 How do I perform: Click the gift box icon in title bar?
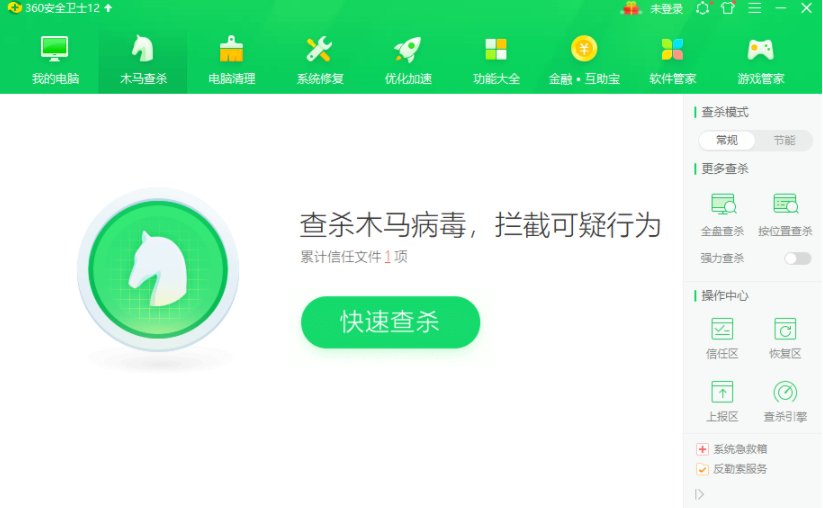click(631, 8)
